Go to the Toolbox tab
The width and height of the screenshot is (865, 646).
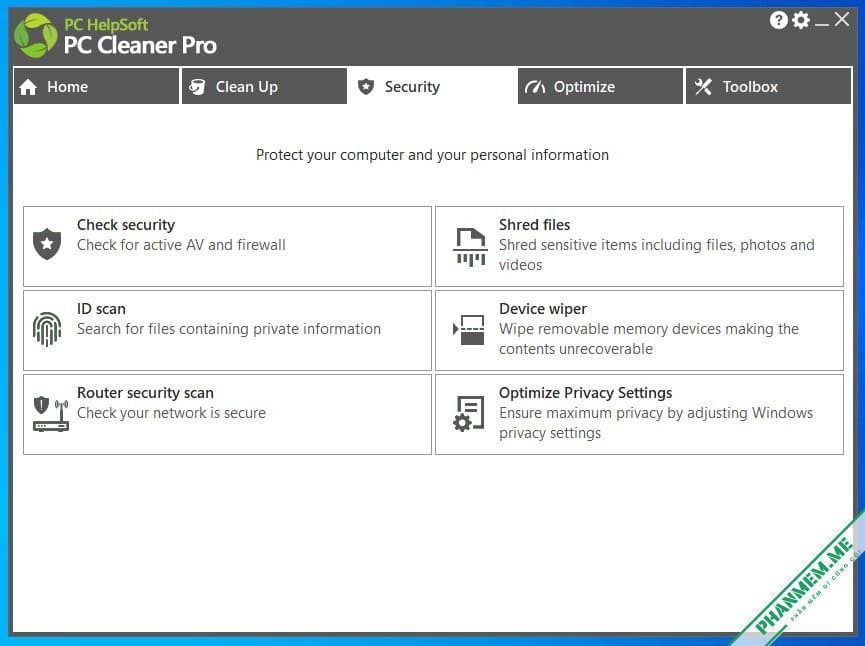[768, 86]
